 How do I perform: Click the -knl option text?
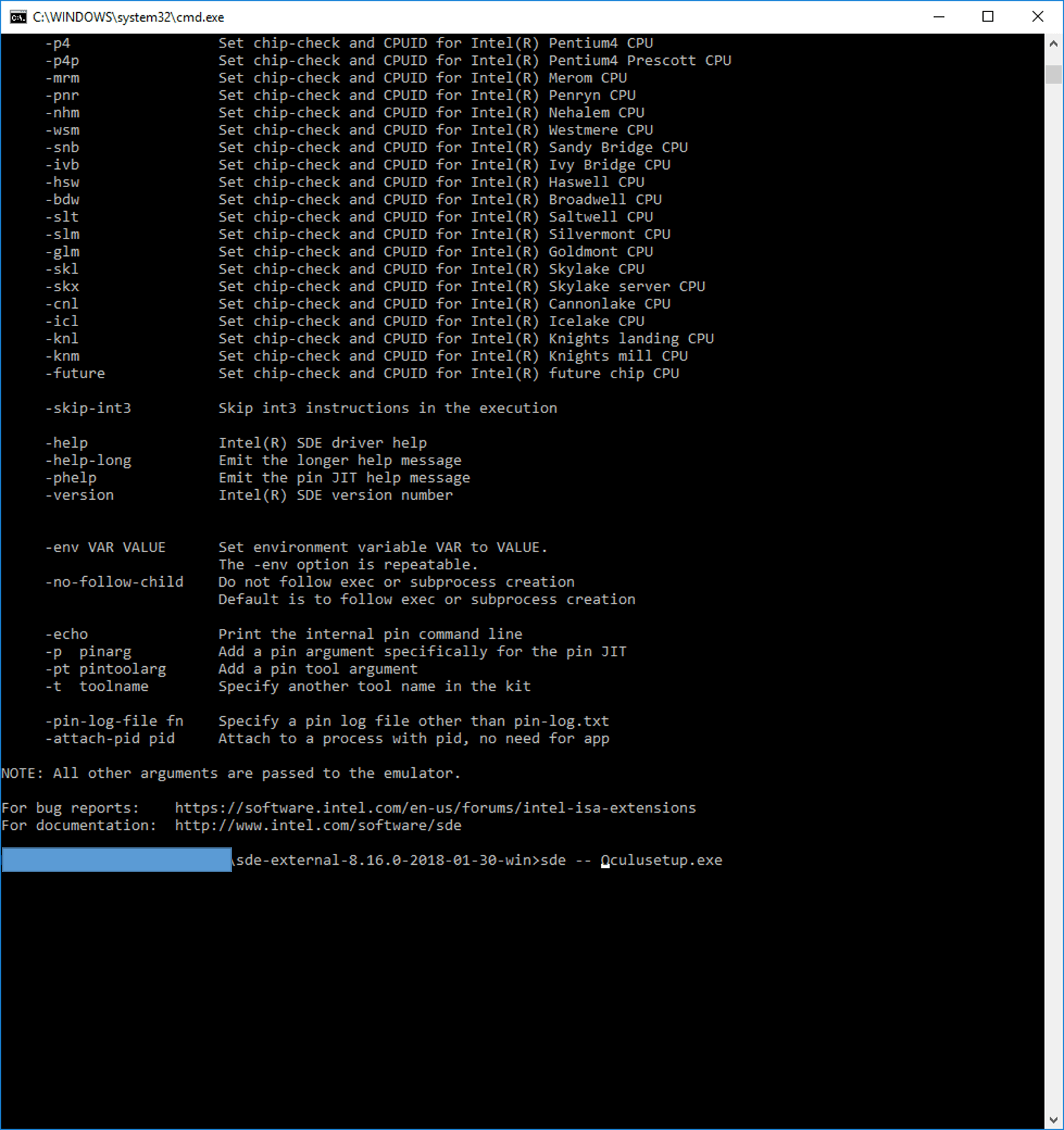[x=62, y=339]
